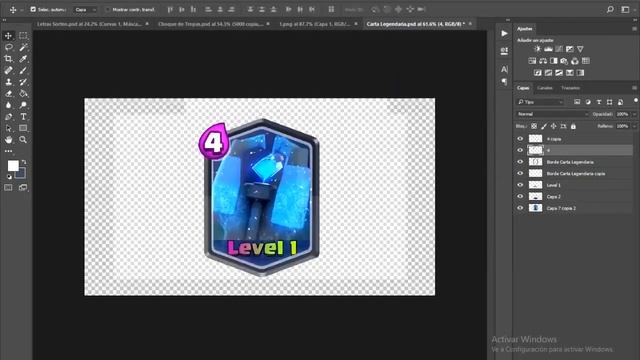Hide the 'Capa 2' layer

[520, 196]
